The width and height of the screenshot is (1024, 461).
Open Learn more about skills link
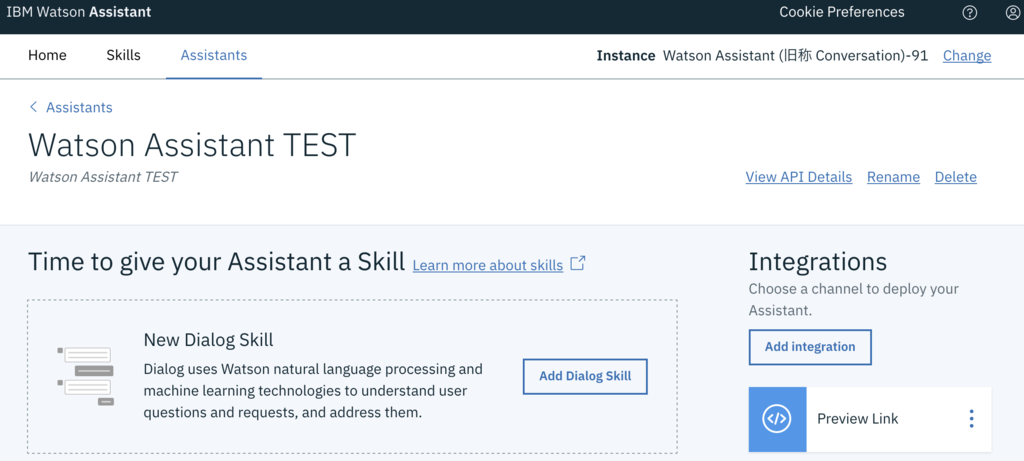point(487,265)
